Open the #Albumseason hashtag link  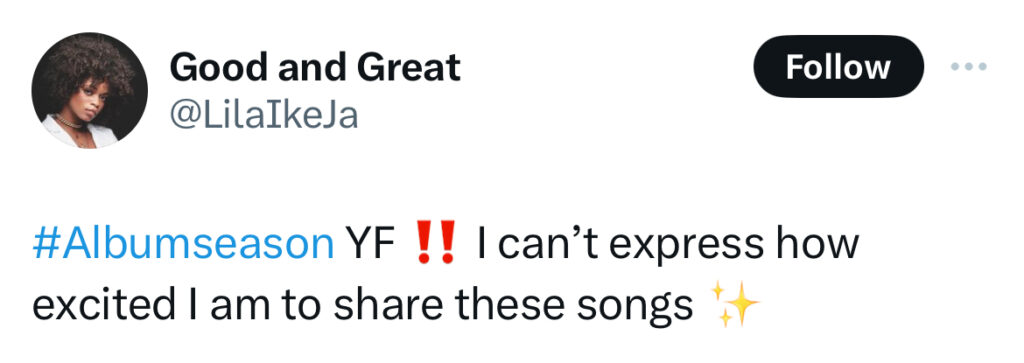pos(183,244)
